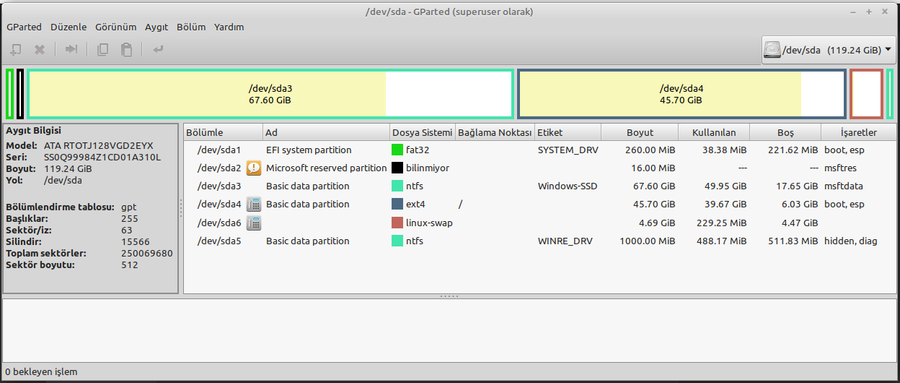Select the /dev/sda2 partition row
Image resolution: width=900 pixels, height=383 pixels.
click(x=540, y=168)
